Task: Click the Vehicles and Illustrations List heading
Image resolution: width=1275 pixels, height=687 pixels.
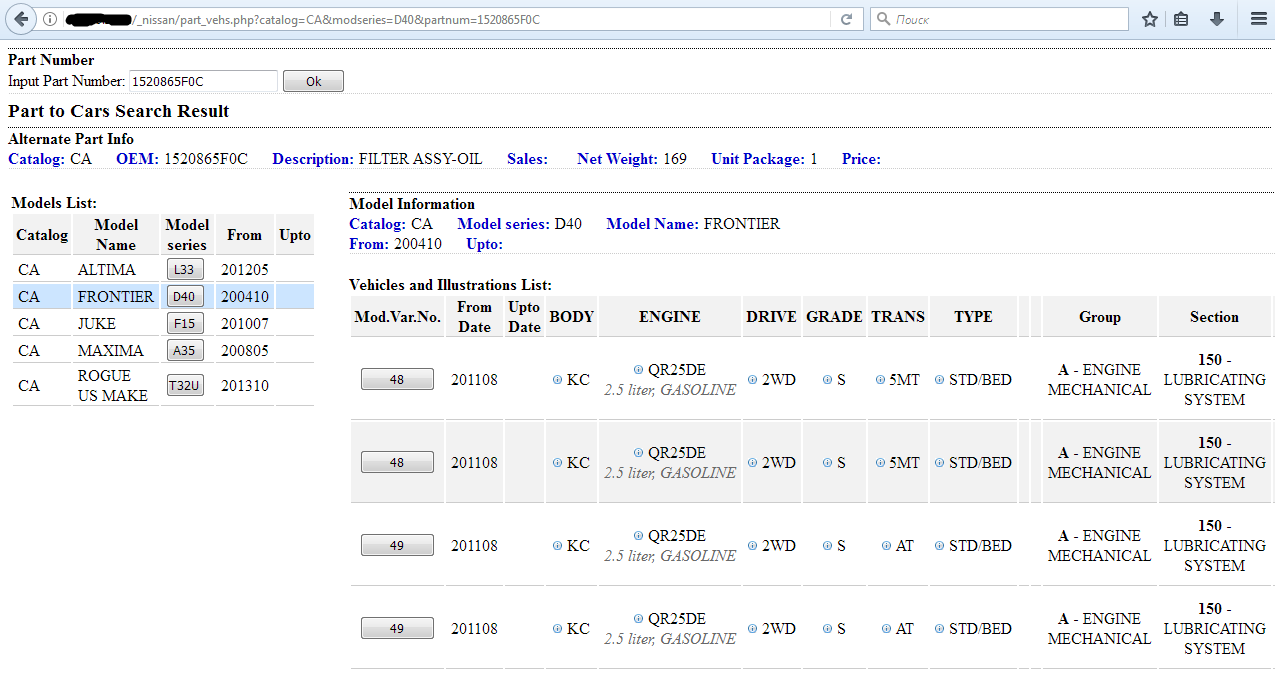Action: tap(450, 285)
